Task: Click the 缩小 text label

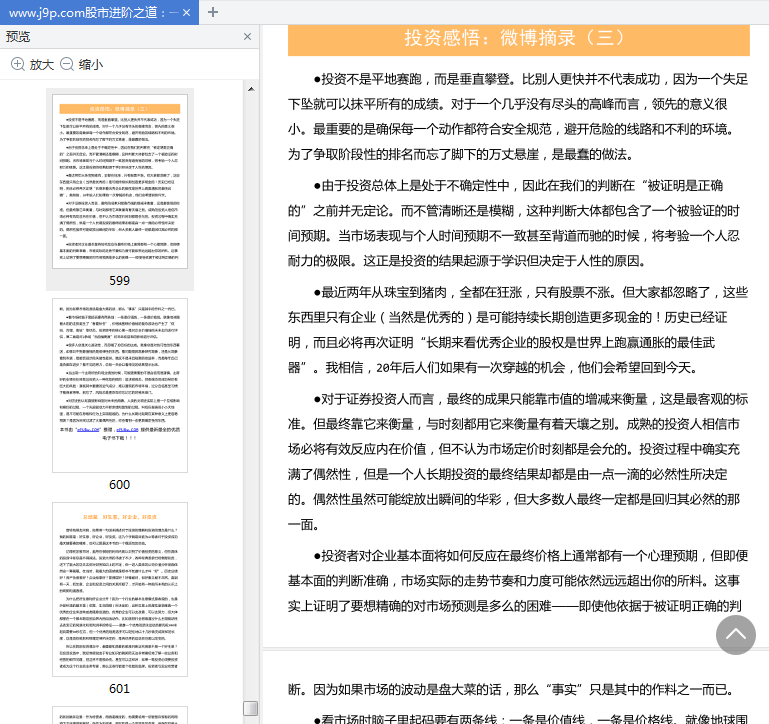Action: [x=91, y=65]
